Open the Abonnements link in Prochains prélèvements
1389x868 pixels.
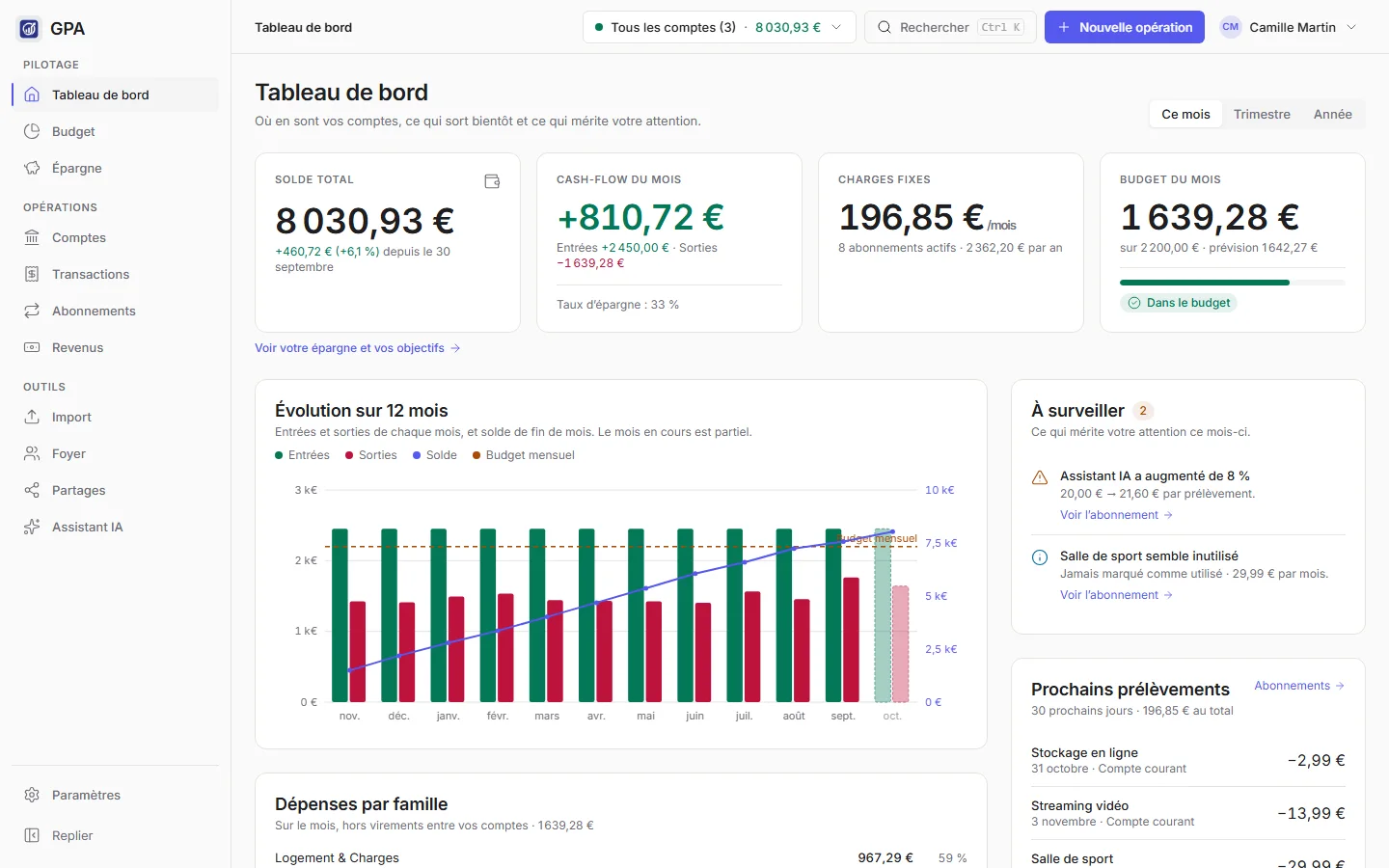[x=1299, y=686]
